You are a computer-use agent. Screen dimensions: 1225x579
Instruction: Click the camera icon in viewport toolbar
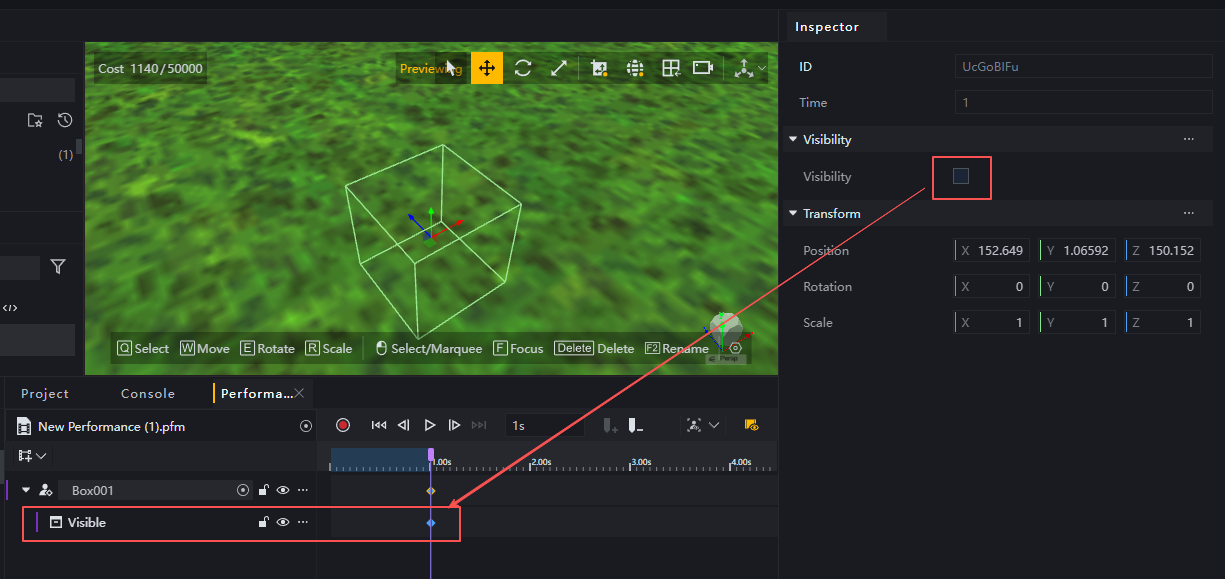pos(703,68)
